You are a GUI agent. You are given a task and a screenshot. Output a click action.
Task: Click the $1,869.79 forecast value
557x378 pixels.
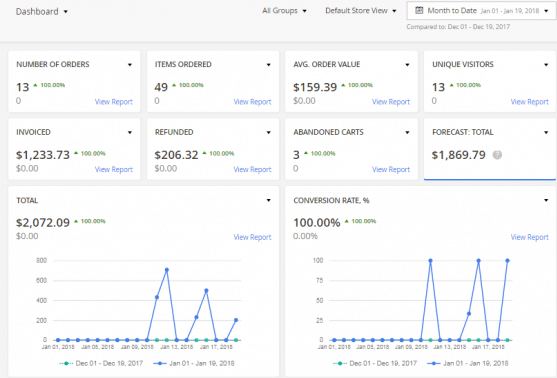458,155
